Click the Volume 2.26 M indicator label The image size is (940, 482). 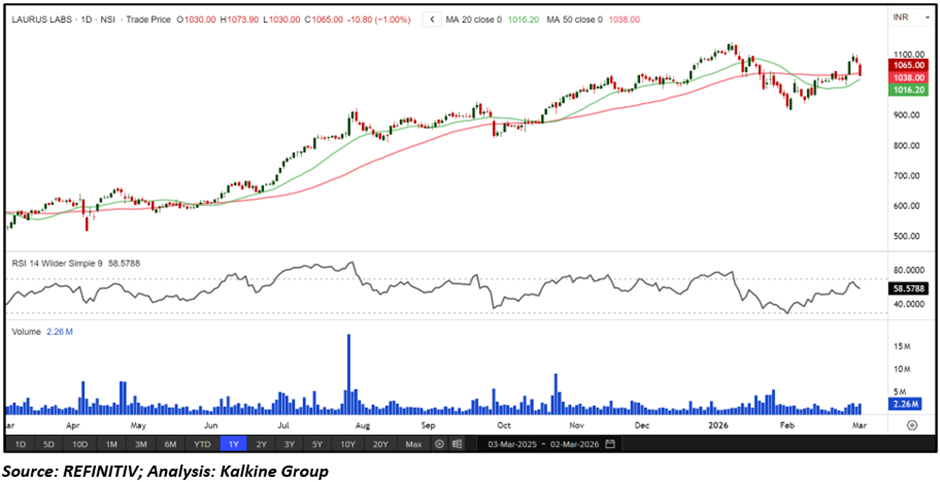click(x=40, y=329)
